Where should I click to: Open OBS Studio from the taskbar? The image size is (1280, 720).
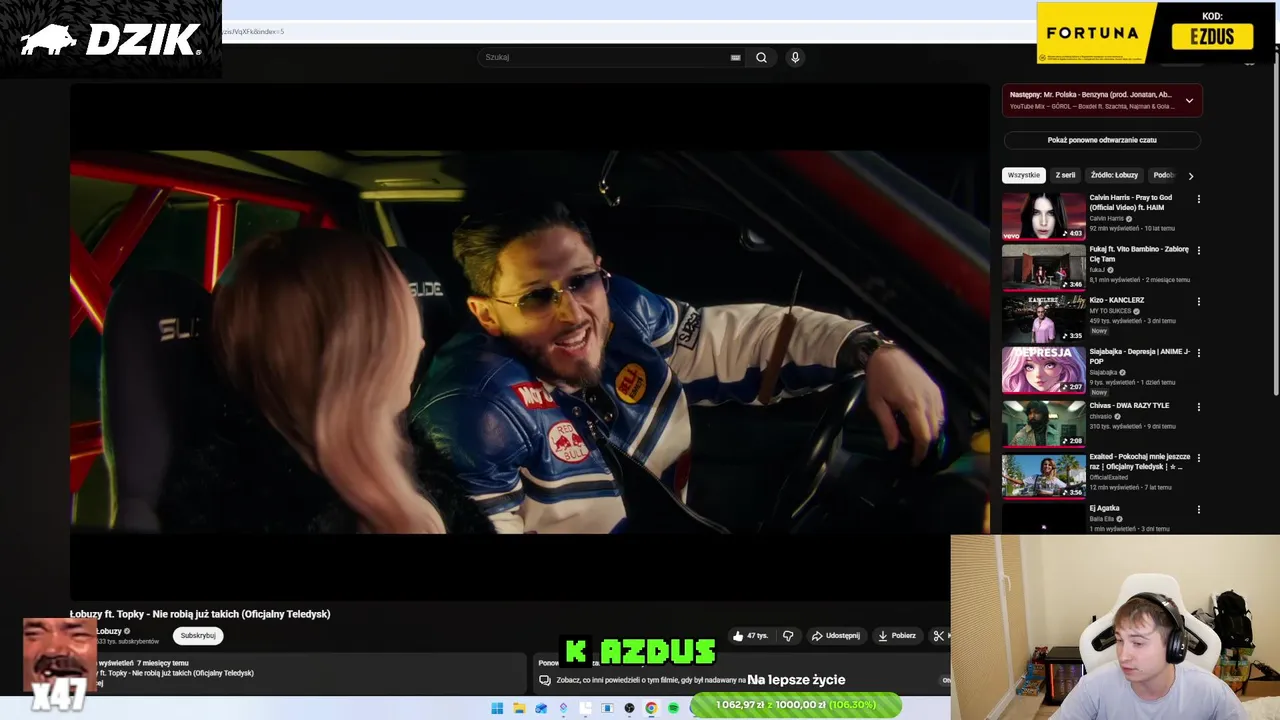tap(629, 708)
